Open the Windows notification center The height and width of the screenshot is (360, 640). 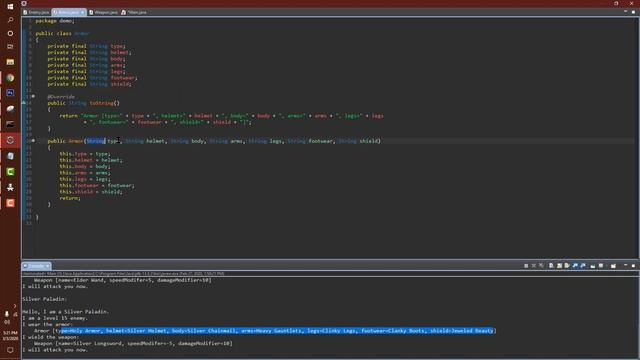[x=10, y=350]
